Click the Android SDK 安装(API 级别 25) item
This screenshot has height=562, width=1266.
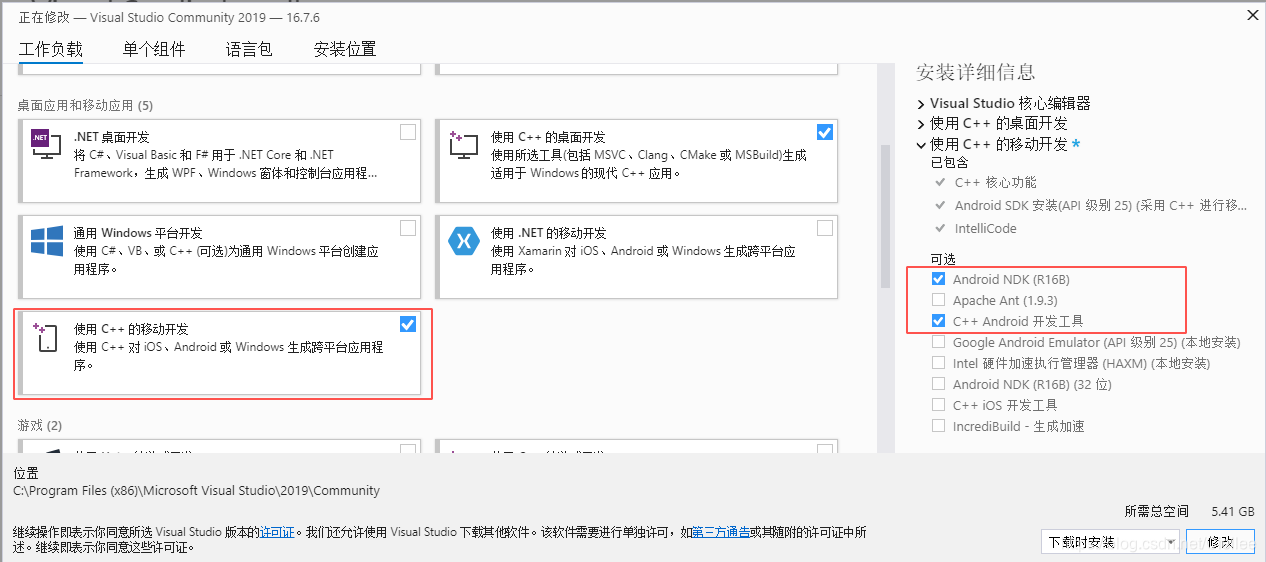click(1101, 205)
